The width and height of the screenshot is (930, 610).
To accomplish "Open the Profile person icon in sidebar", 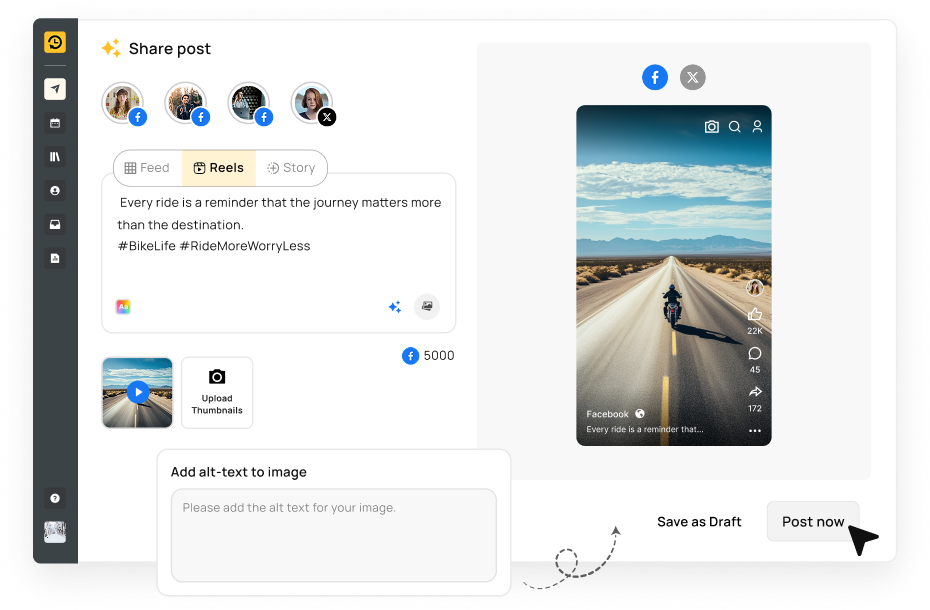I will (55, 190).
